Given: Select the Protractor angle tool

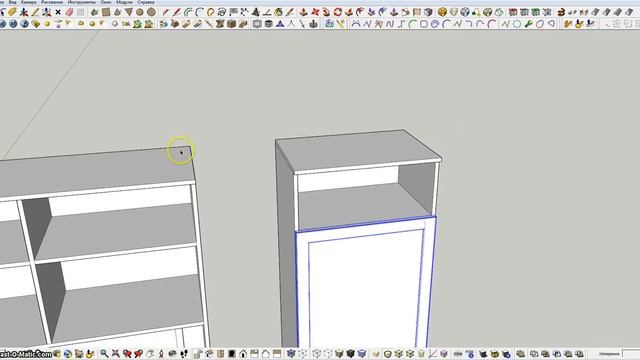Looking at the screenshot, I should pyautogui.click(x=267, y=12).
